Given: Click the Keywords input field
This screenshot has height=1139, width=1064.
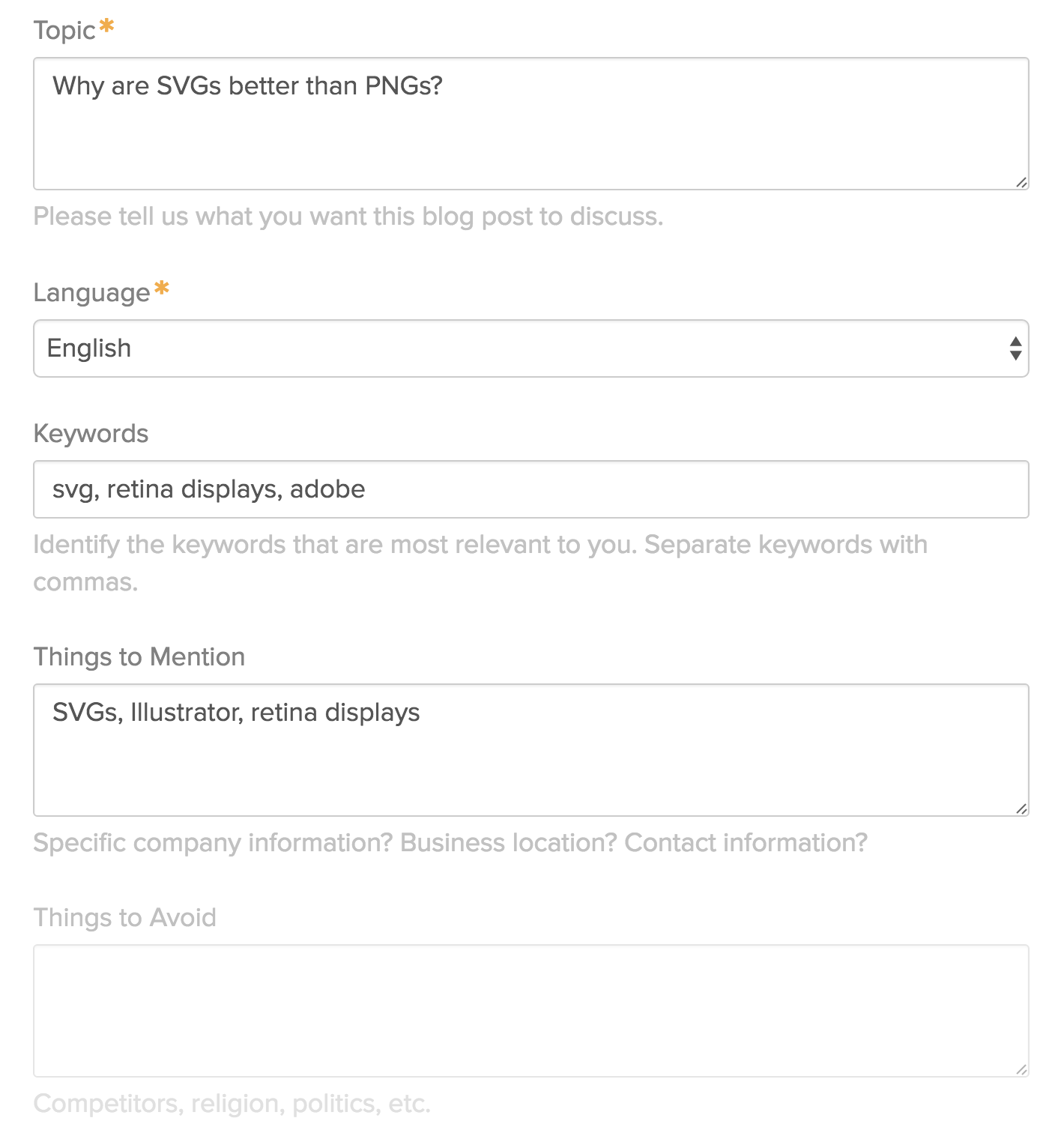Looking at the screenshot, I should [x=531, y=489].
